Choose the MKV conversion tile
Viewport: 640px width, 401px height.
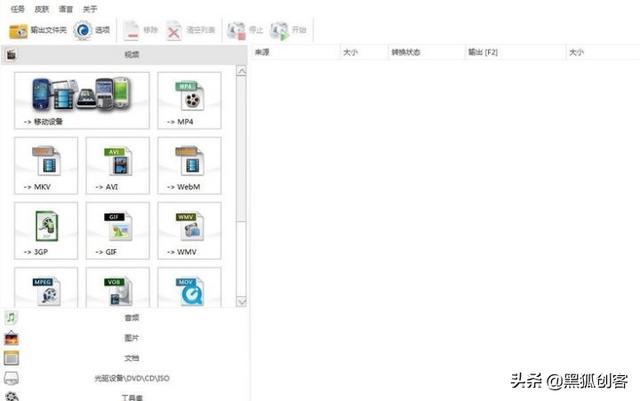pos(46,165)
